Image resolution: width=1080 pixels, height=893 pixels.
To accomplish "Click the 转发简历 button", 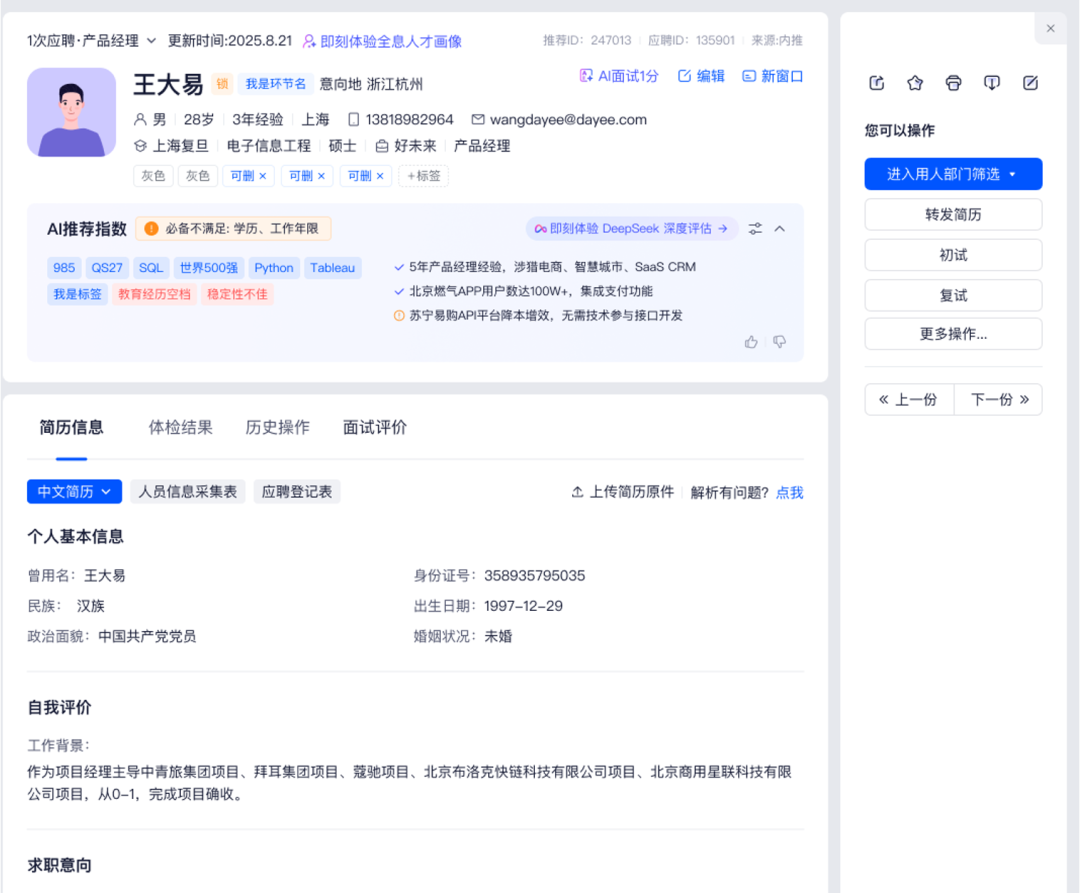I will click(953, 215).
